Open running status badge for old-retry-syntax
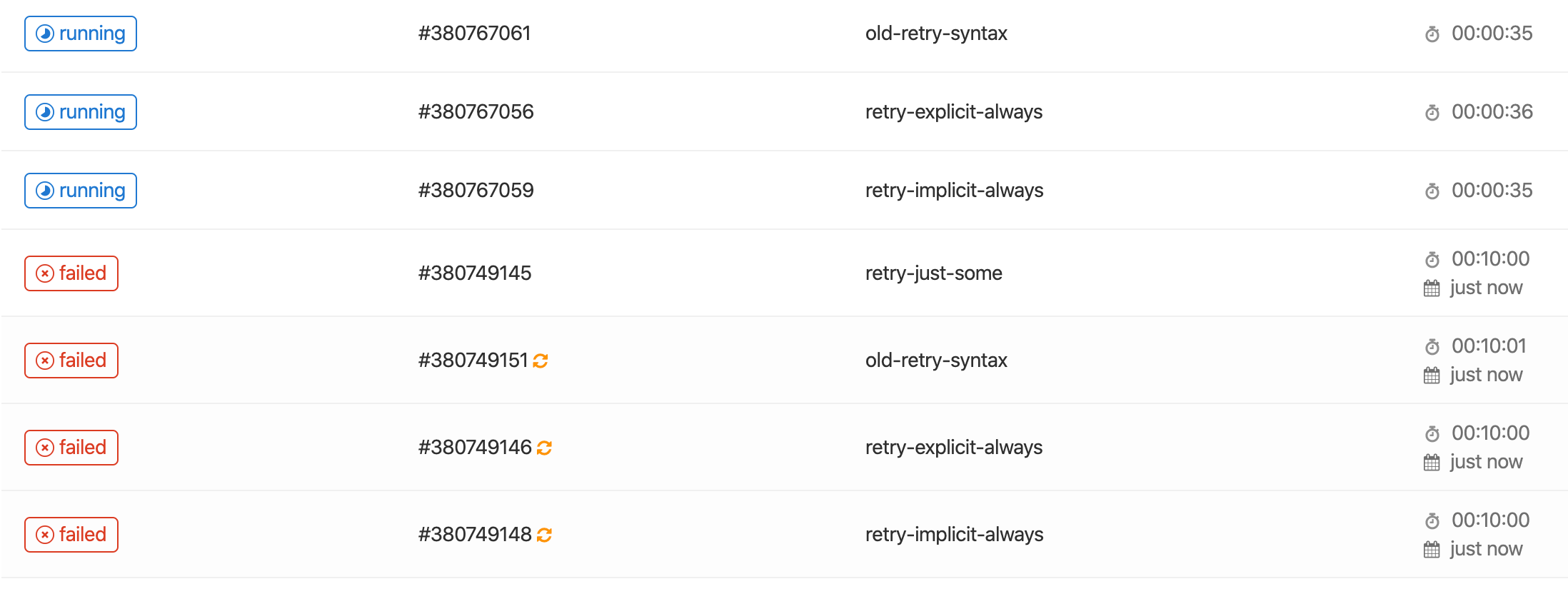The image size is (1568, 594). tap(81, 34)
